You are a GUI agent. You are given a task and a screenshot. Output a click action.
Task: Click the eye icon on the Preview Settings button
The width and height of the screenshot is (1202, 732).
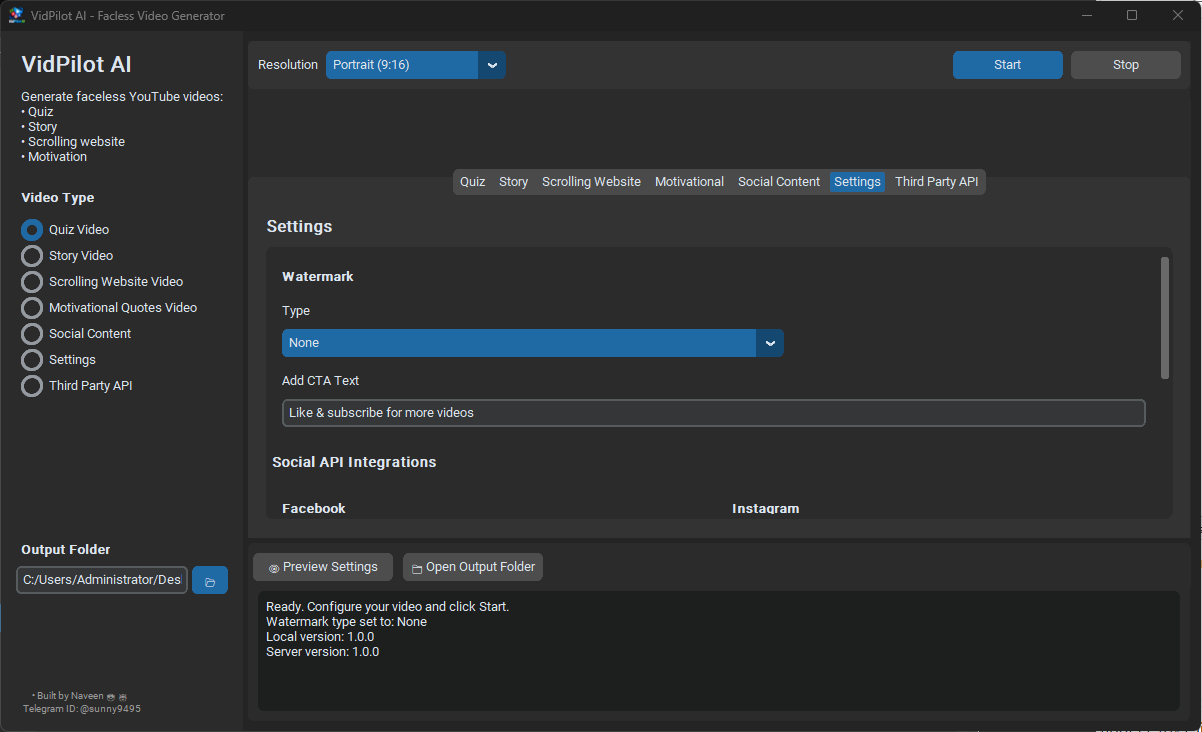(272, 567)
